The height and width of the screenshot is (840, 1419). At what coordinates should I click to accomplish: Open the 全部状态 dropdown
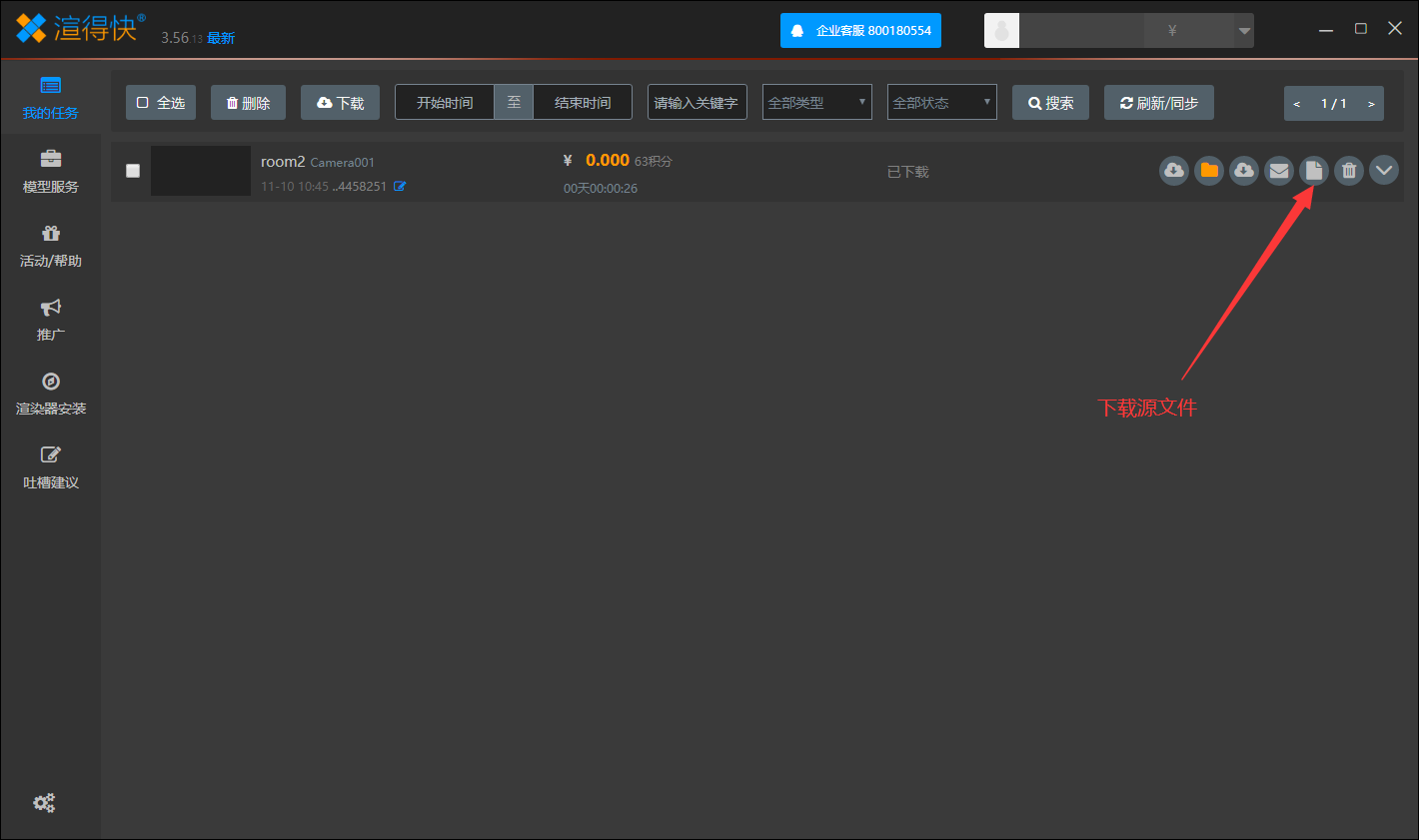point(941,103)
